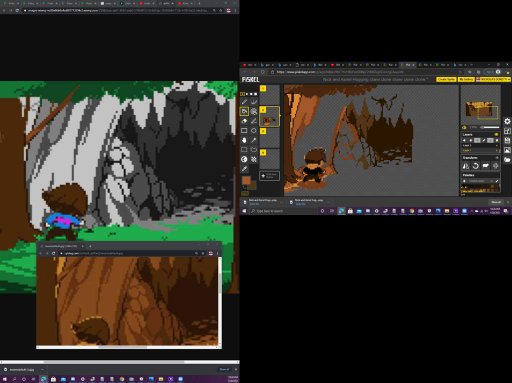Select the Color picker eyedropper tool

(x=244, y=169)
